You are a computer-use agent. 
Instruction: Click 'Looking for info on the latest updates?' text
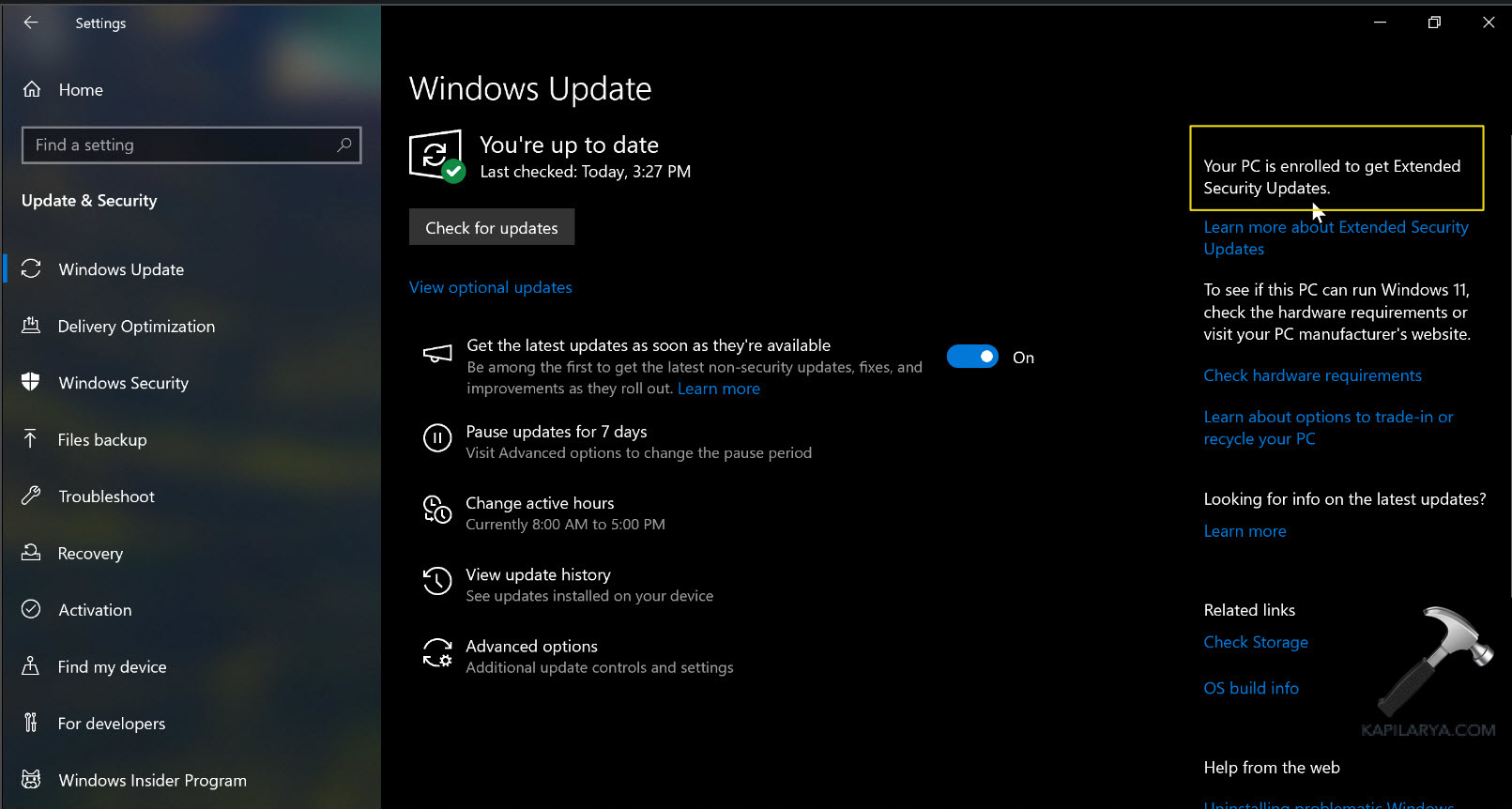1345,499
